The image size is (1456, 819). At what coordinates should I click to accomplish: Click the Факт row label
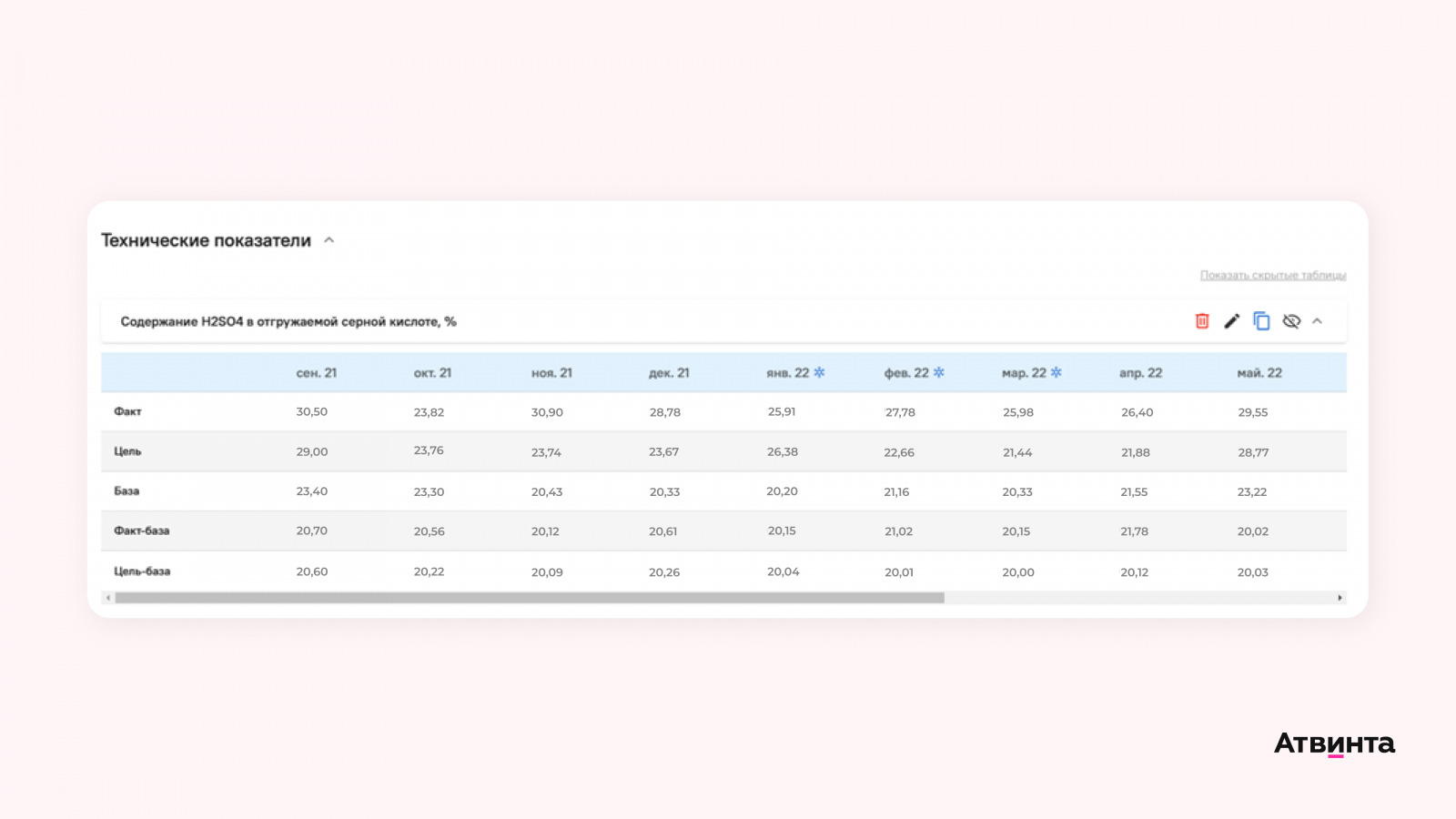(127, 411)
